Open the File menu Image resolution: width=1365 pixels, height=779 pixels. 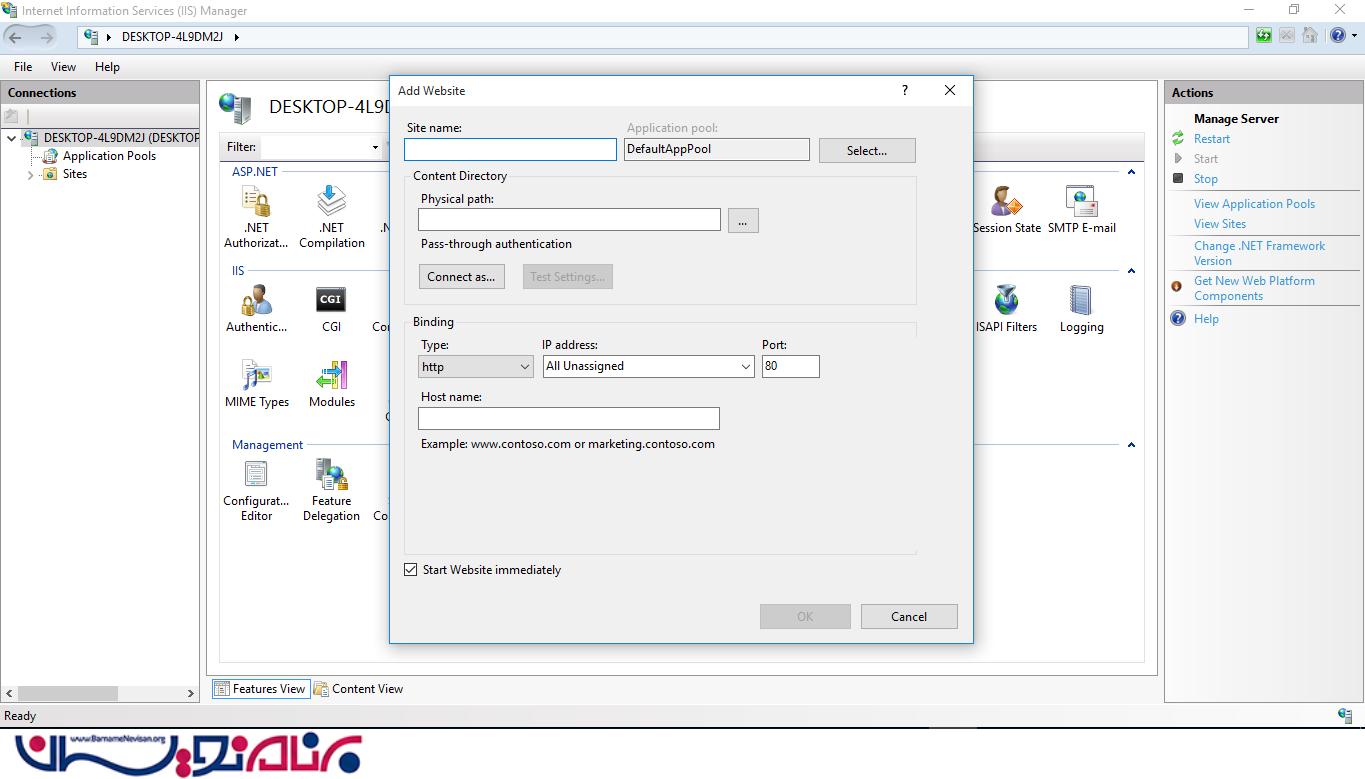click(23, 67)
